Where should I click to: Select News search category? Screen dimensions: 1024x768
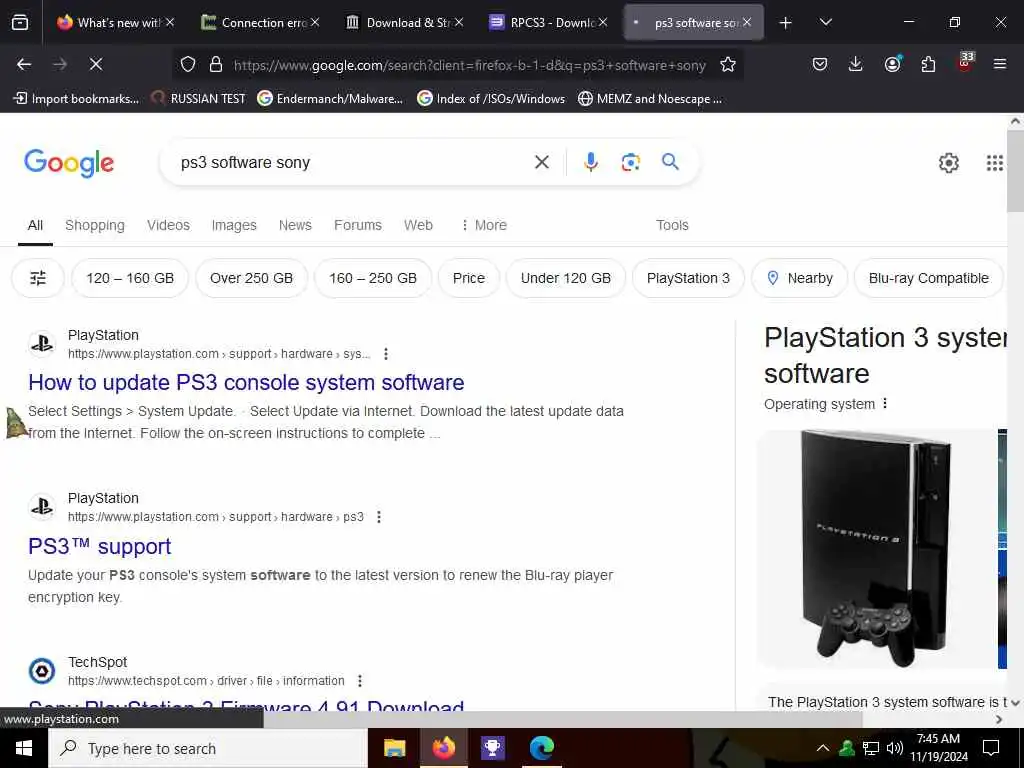point(295,225)
